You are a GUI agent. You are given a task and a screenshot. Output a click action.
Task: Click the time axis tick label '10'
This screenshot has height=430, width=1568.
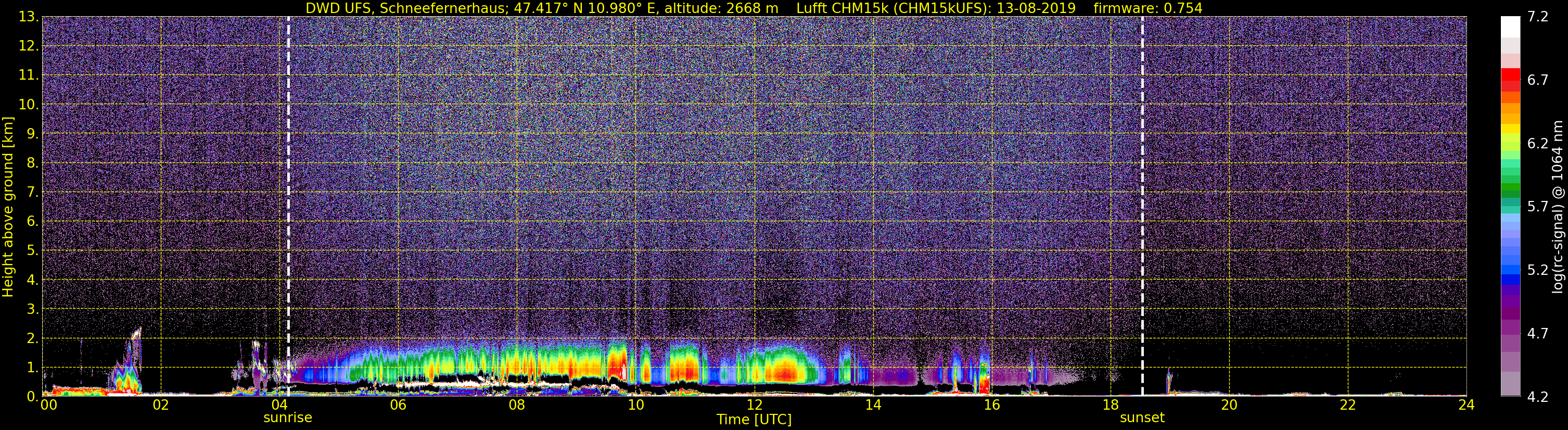[x=635, y=405]
